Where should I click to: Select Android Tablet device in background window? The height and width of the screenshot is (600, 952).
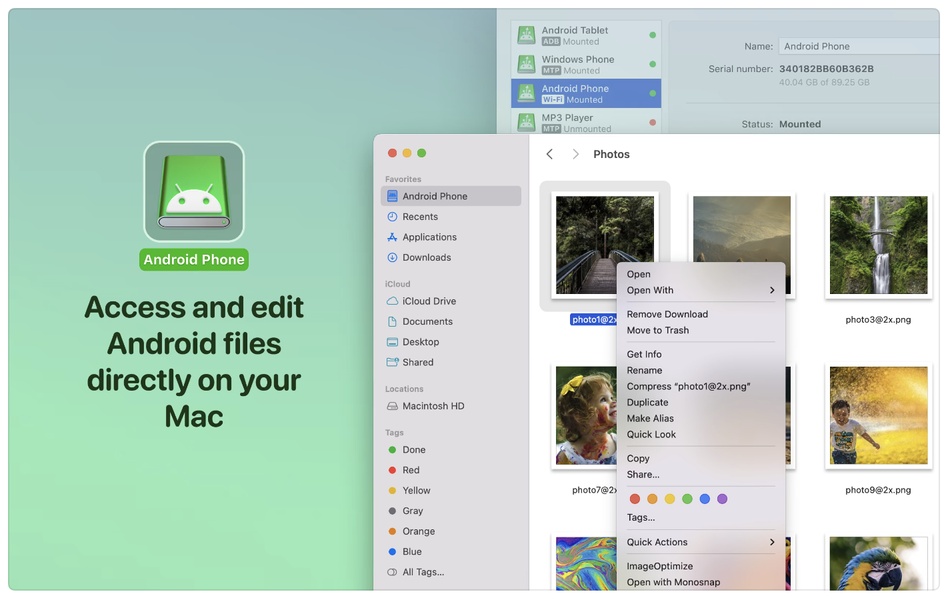[x=586, y=35]
